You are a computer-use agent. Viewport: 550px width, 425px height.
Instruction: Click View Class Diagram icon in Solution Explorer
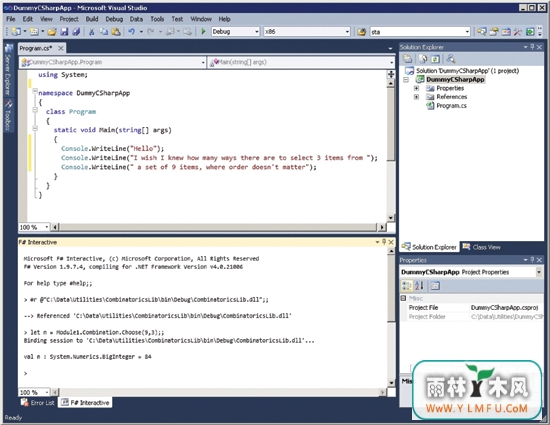(x=451, y=59)
